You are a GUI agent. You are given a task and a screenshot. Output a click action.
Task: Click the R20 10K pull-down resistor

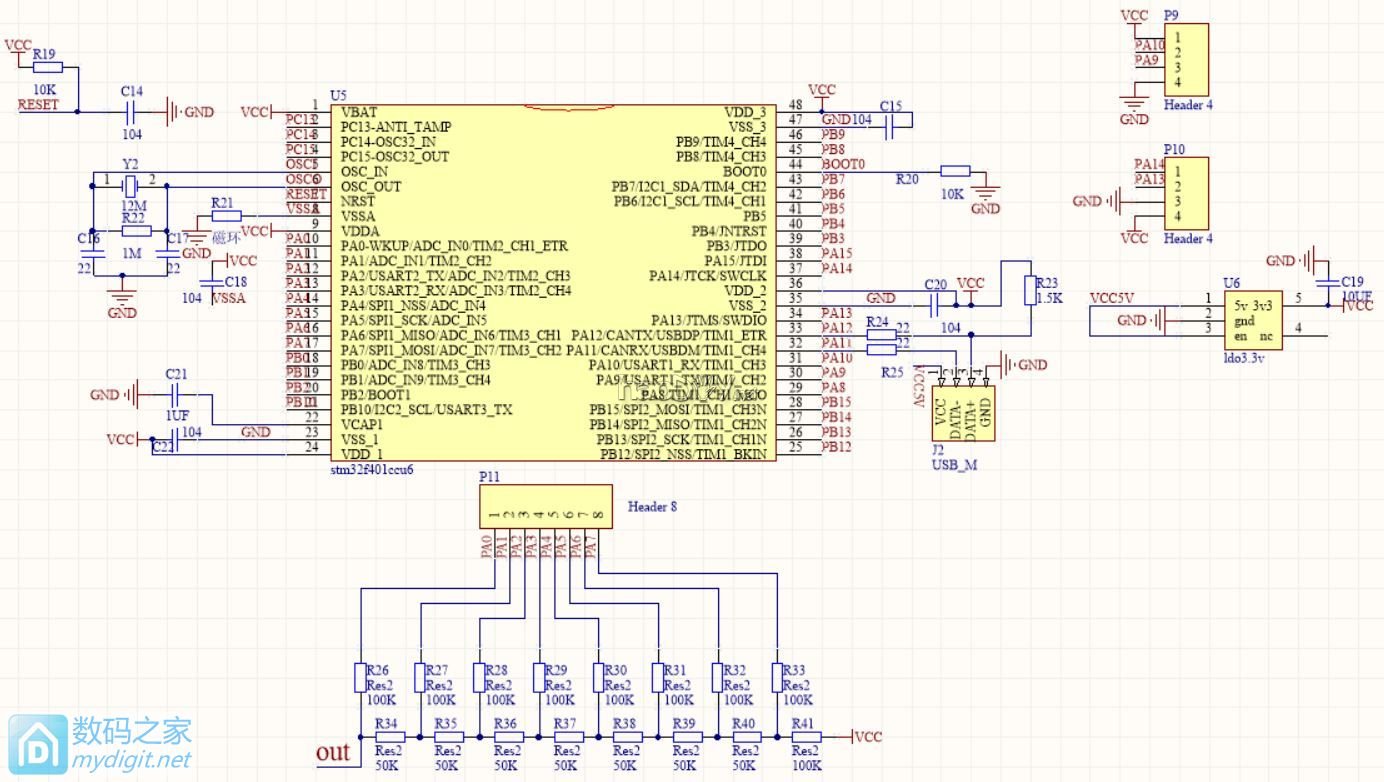pyautogui.click(x=954, y=171)
